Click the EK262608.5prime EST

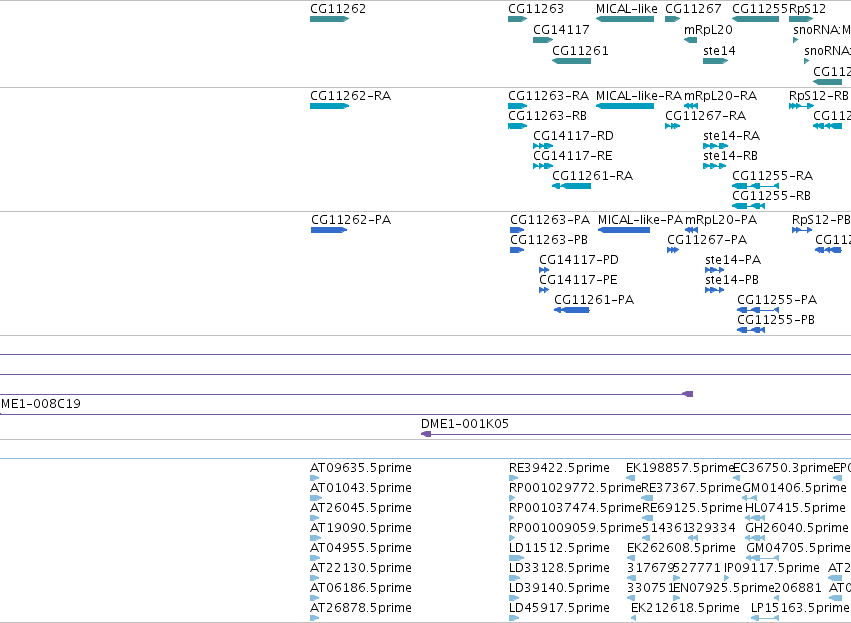coord(631,558)
